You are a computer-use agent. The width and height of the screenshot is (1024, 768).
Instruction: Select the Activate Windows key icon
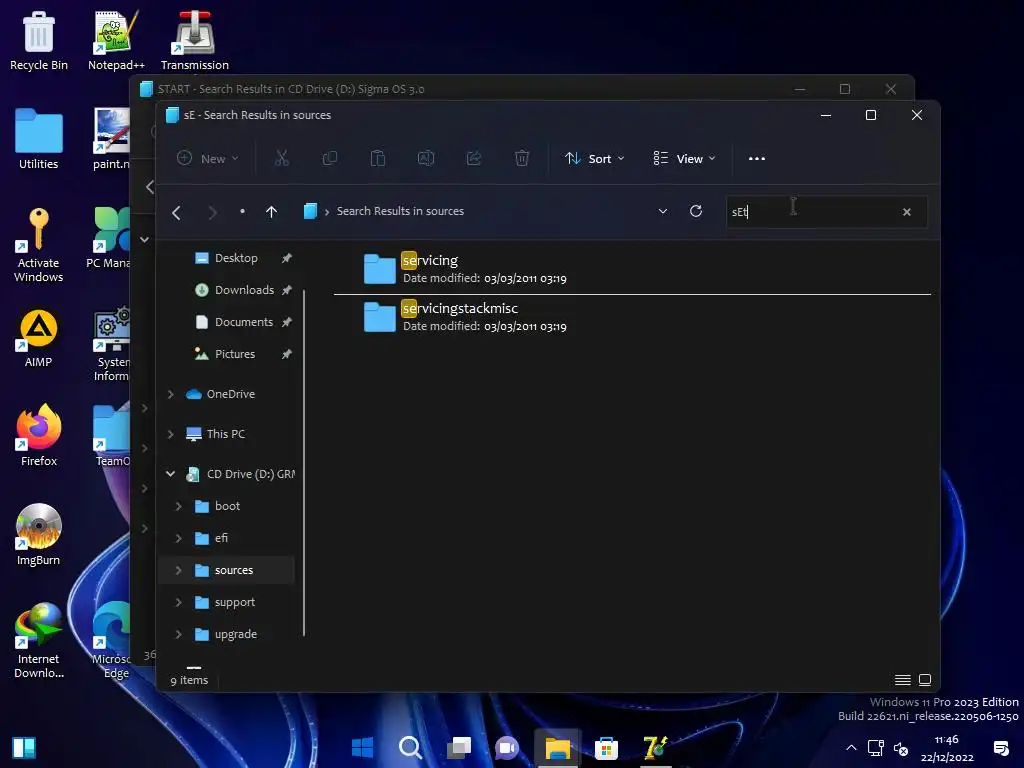(x=39, y=245)
